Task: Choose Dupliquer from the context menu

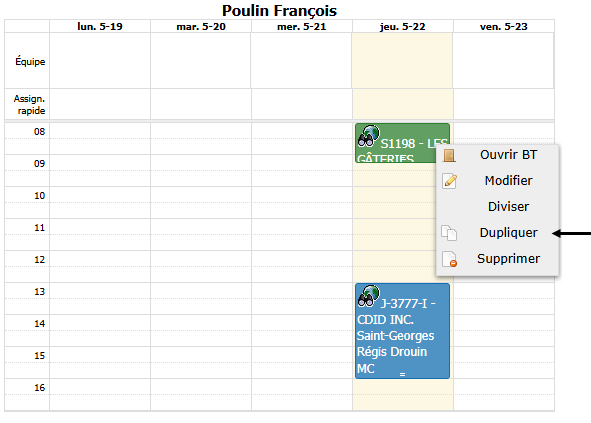Action: click(508, 233)
